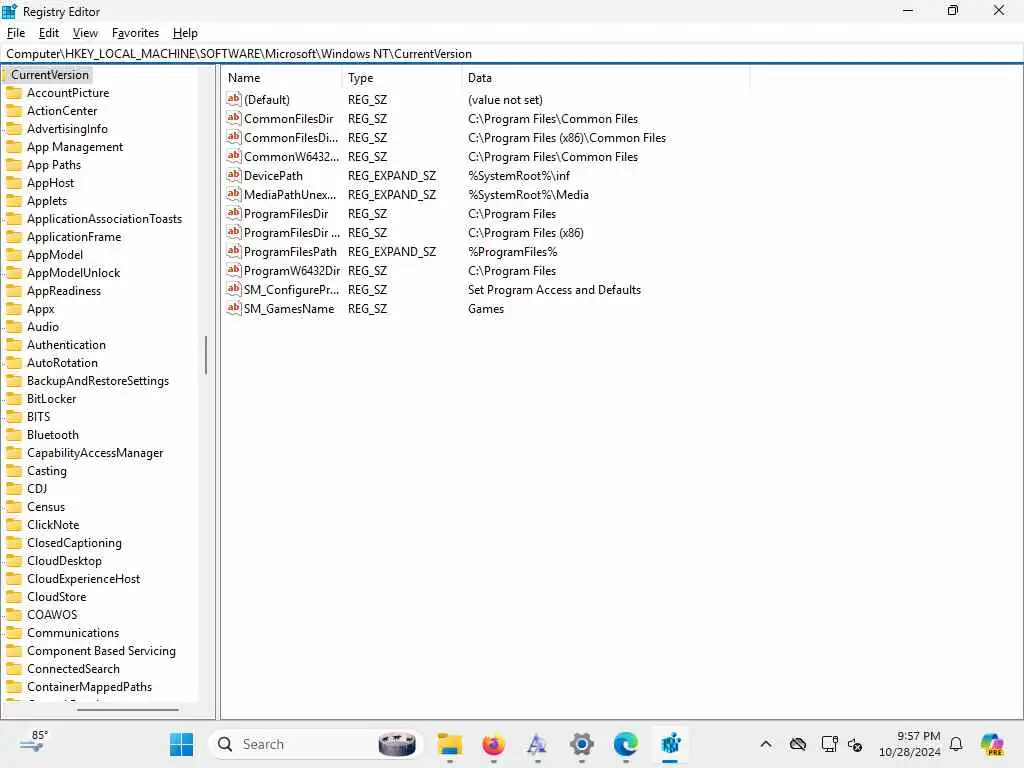Viewport: 1024px width, 768px height.
Task: Open the File menu
Action: 16,33
